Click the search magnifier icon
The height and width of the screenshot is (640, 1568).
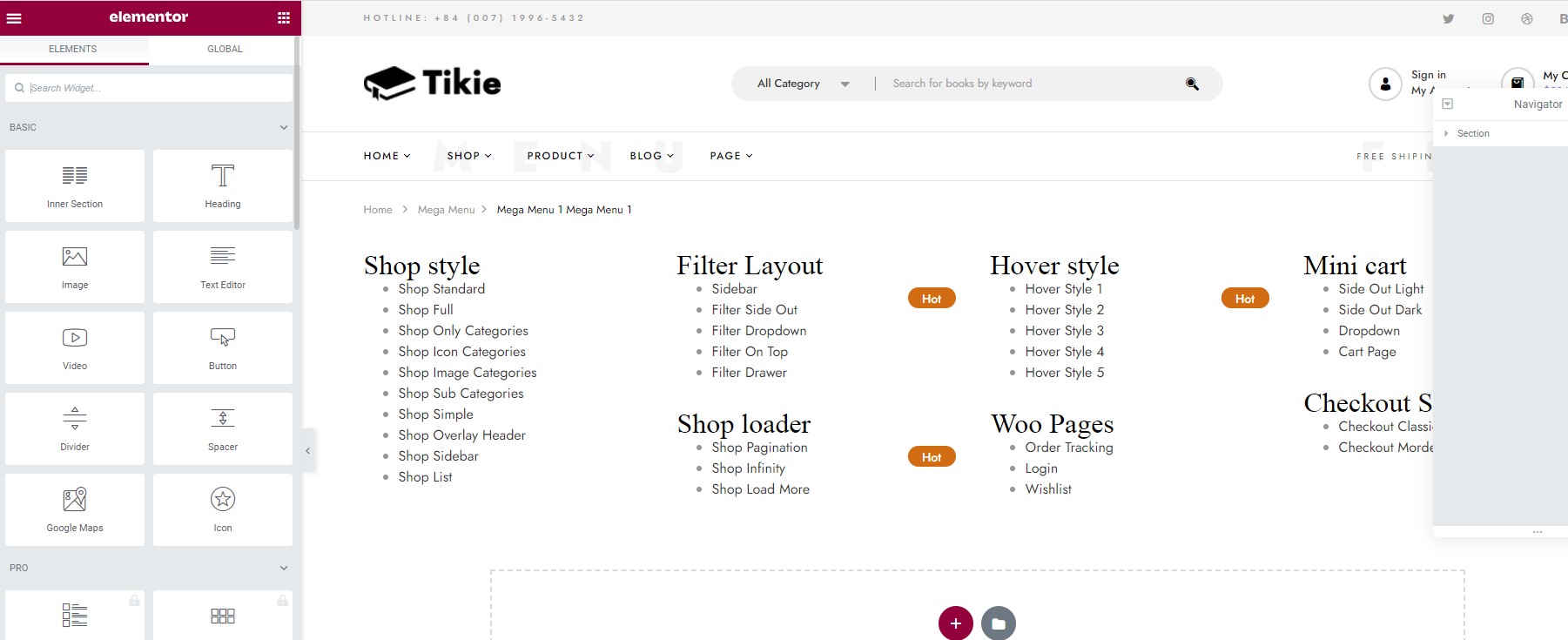pyautogui.click(x=1192, y=84)
